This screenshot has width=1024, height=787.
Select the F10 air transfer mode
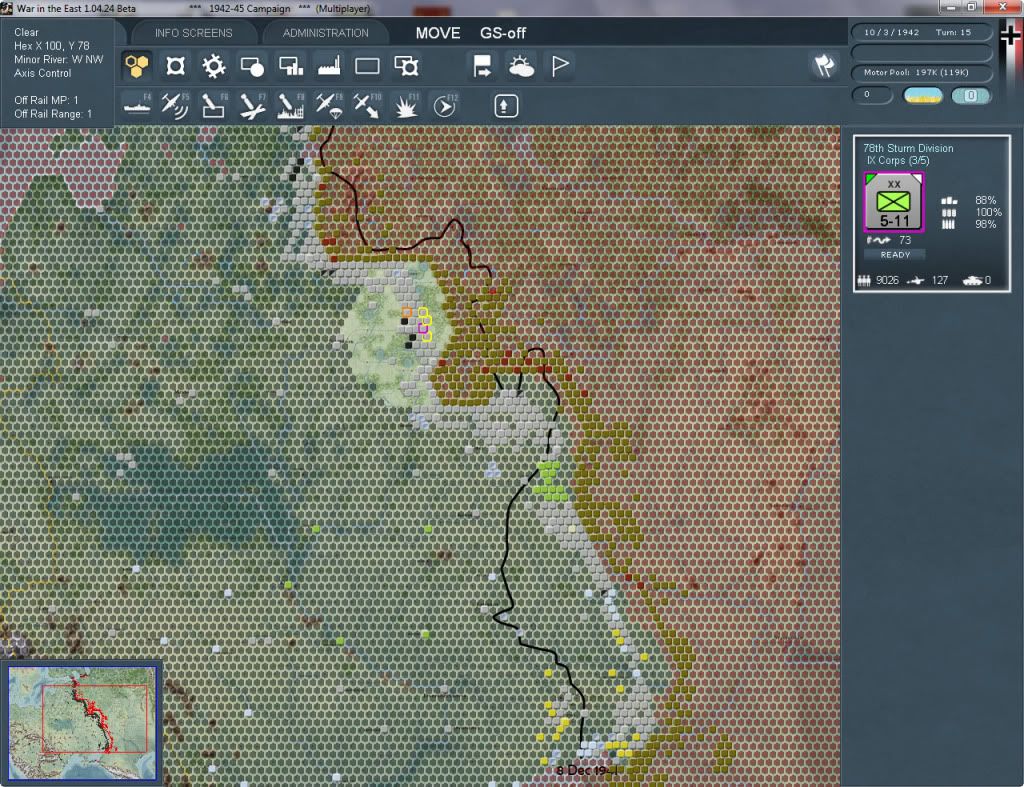367,106
